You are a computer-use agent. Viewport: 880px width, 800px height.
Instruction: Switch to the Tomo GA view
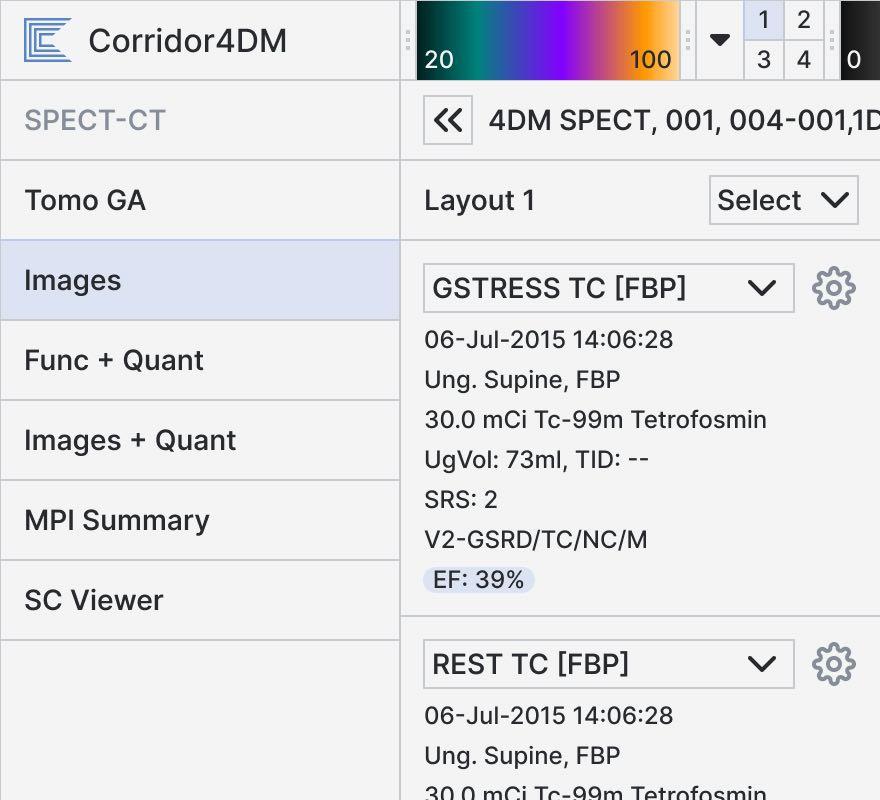click(x=200, y=200)
